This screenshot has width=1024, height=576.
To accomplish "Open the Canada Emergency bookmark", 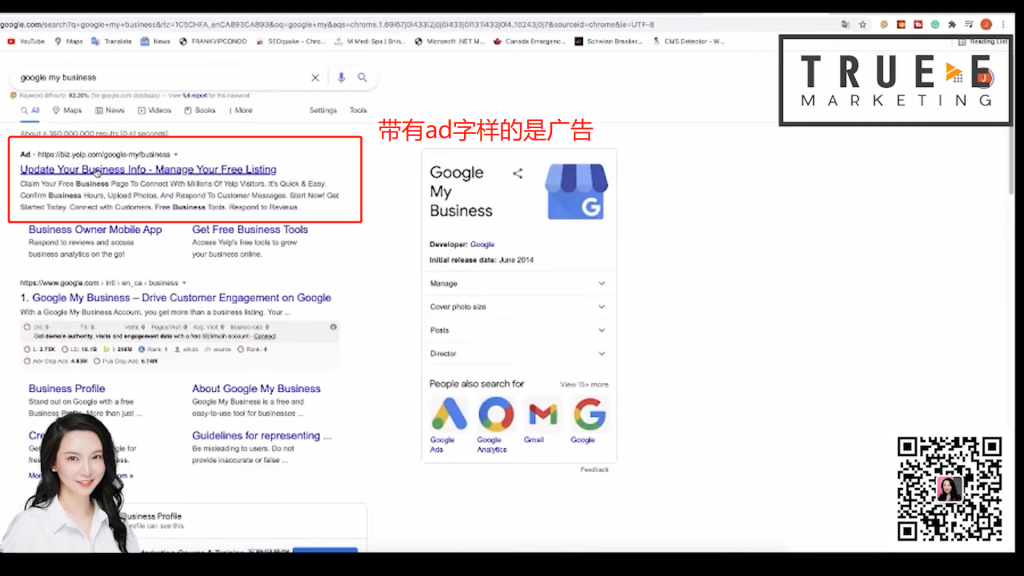I will (x=530, y=41).
